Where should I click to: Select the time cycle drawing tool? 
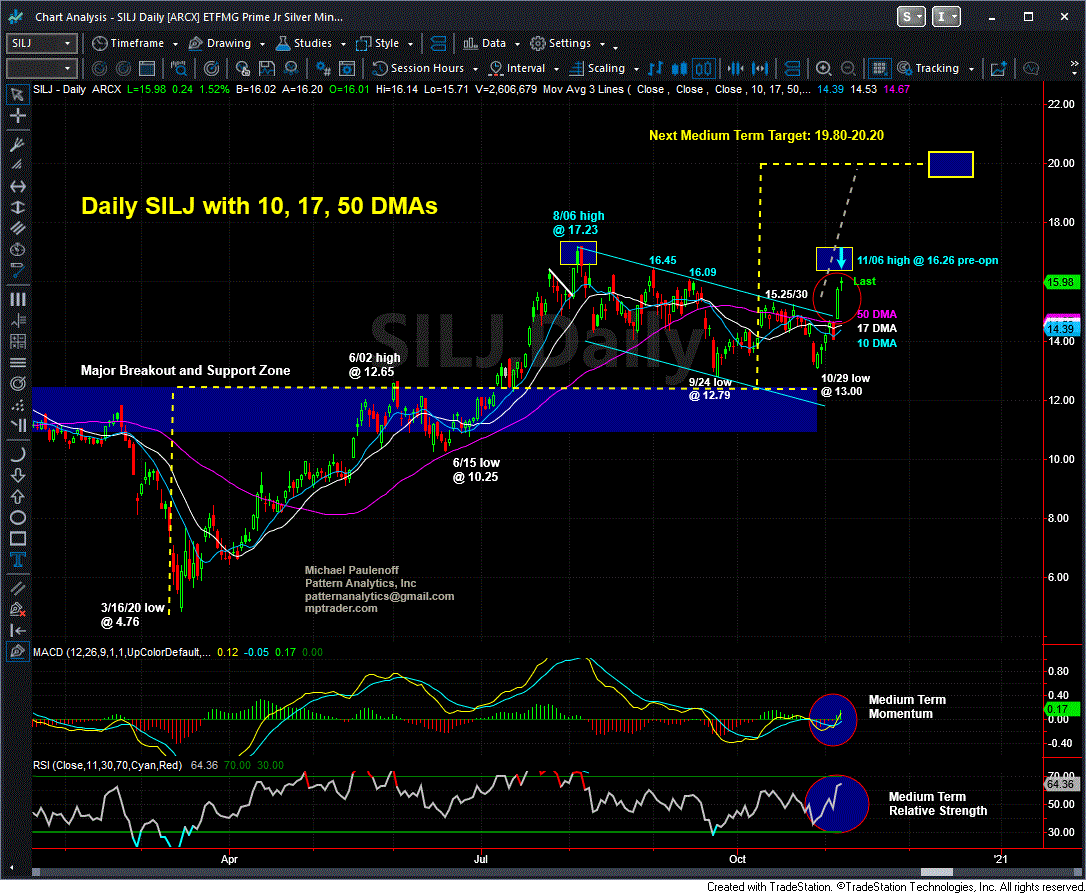[17, 249]
